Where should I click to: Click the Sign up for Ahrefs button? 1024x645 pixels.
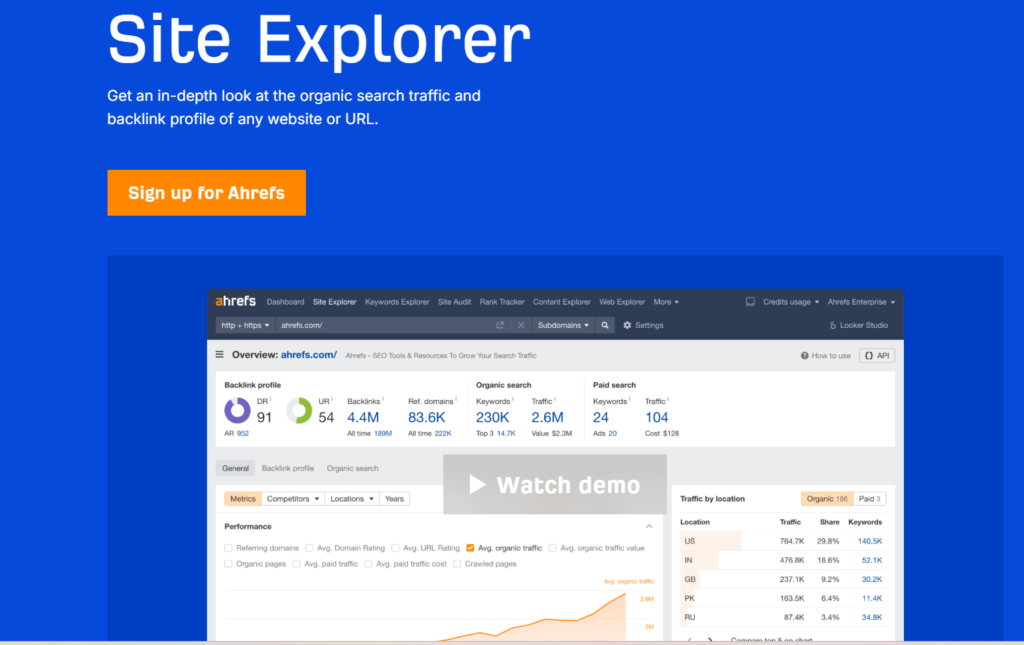(x=206, y=193)
